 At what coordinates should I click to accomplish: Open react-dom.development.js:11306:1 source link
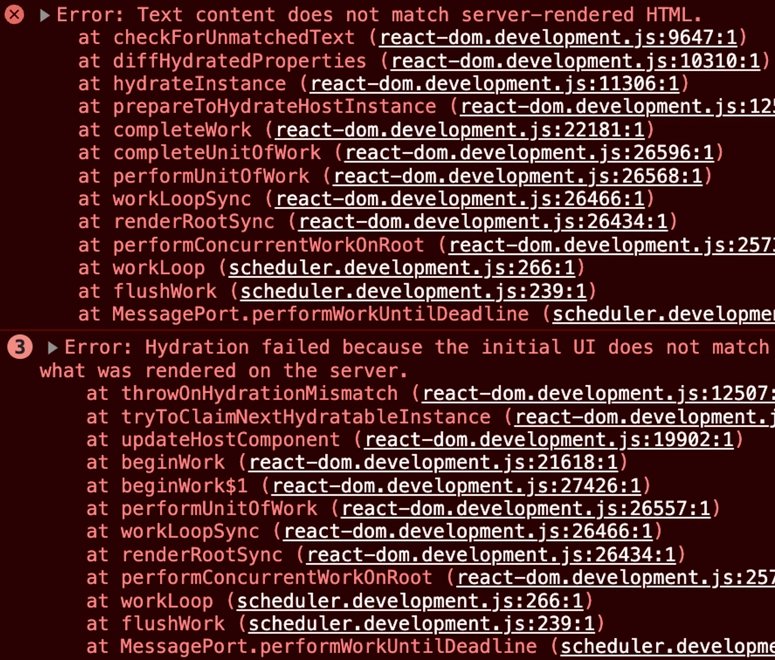click(495, 84)
